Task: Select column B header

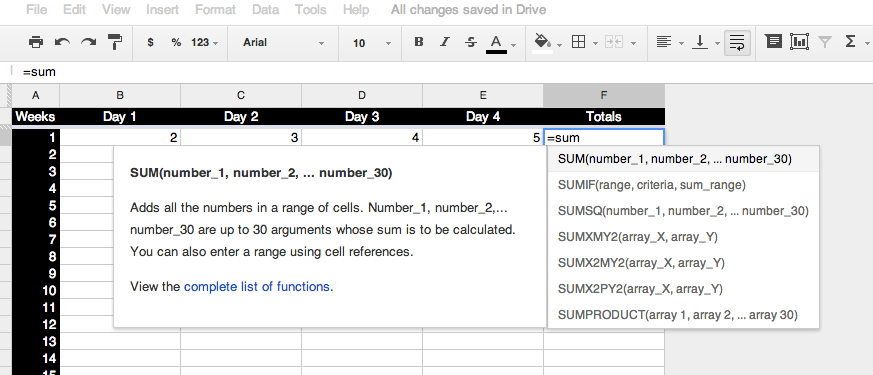Action: (120, 96)
